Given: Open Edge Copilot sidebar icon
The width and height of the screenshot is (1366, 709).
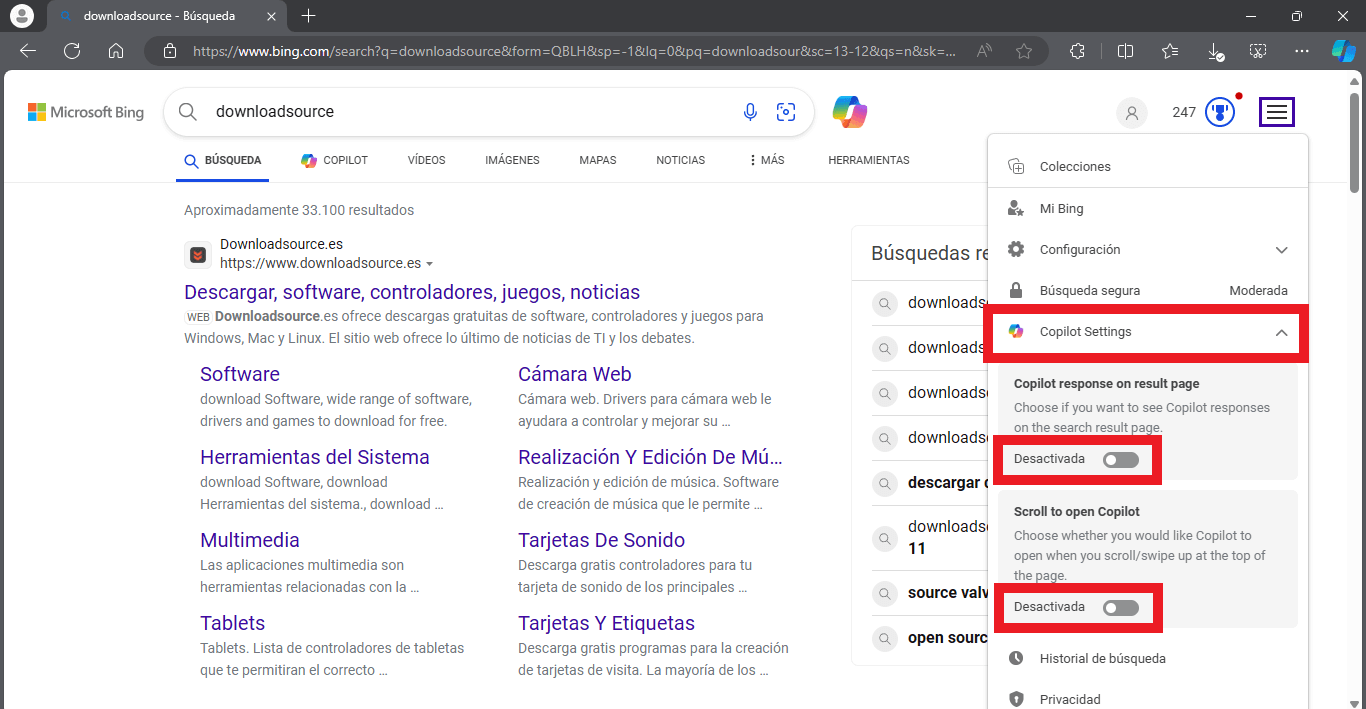Looking at the screenshot, I should point(1344,51).
